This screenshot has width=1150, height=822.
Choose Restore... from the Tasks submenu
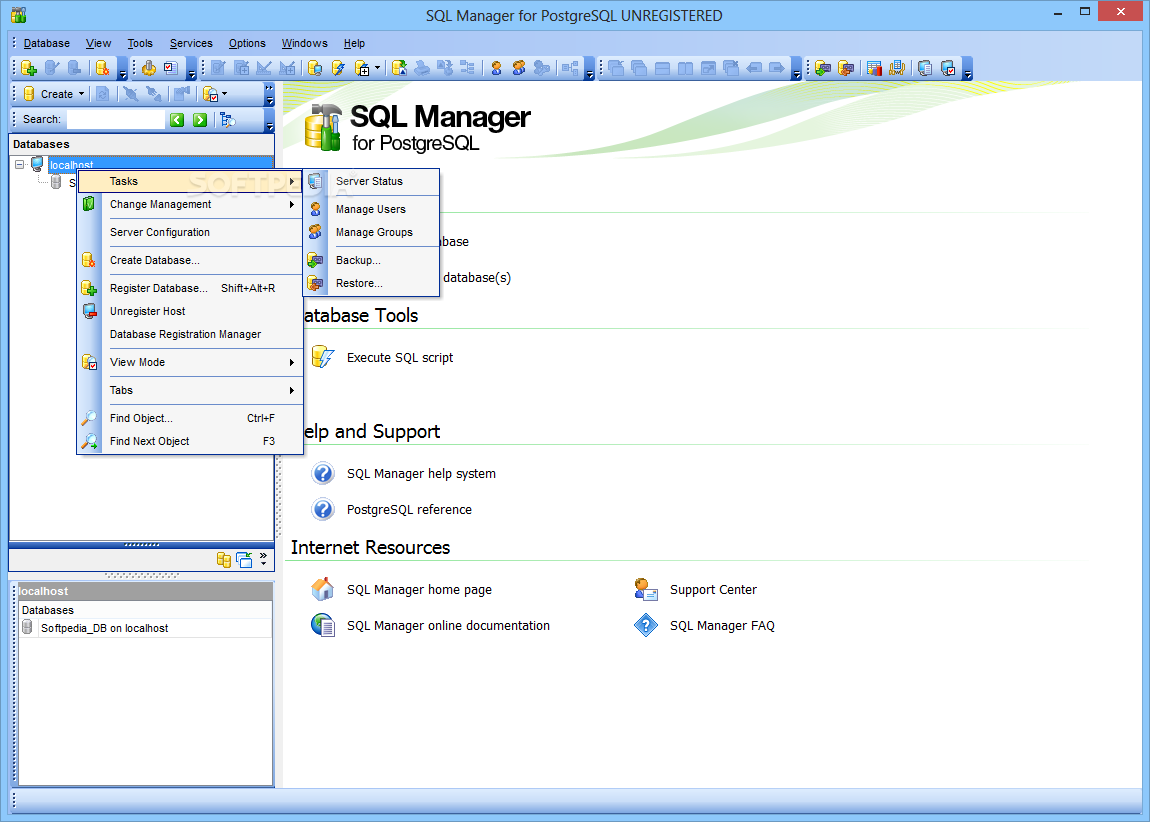point(371,282)
